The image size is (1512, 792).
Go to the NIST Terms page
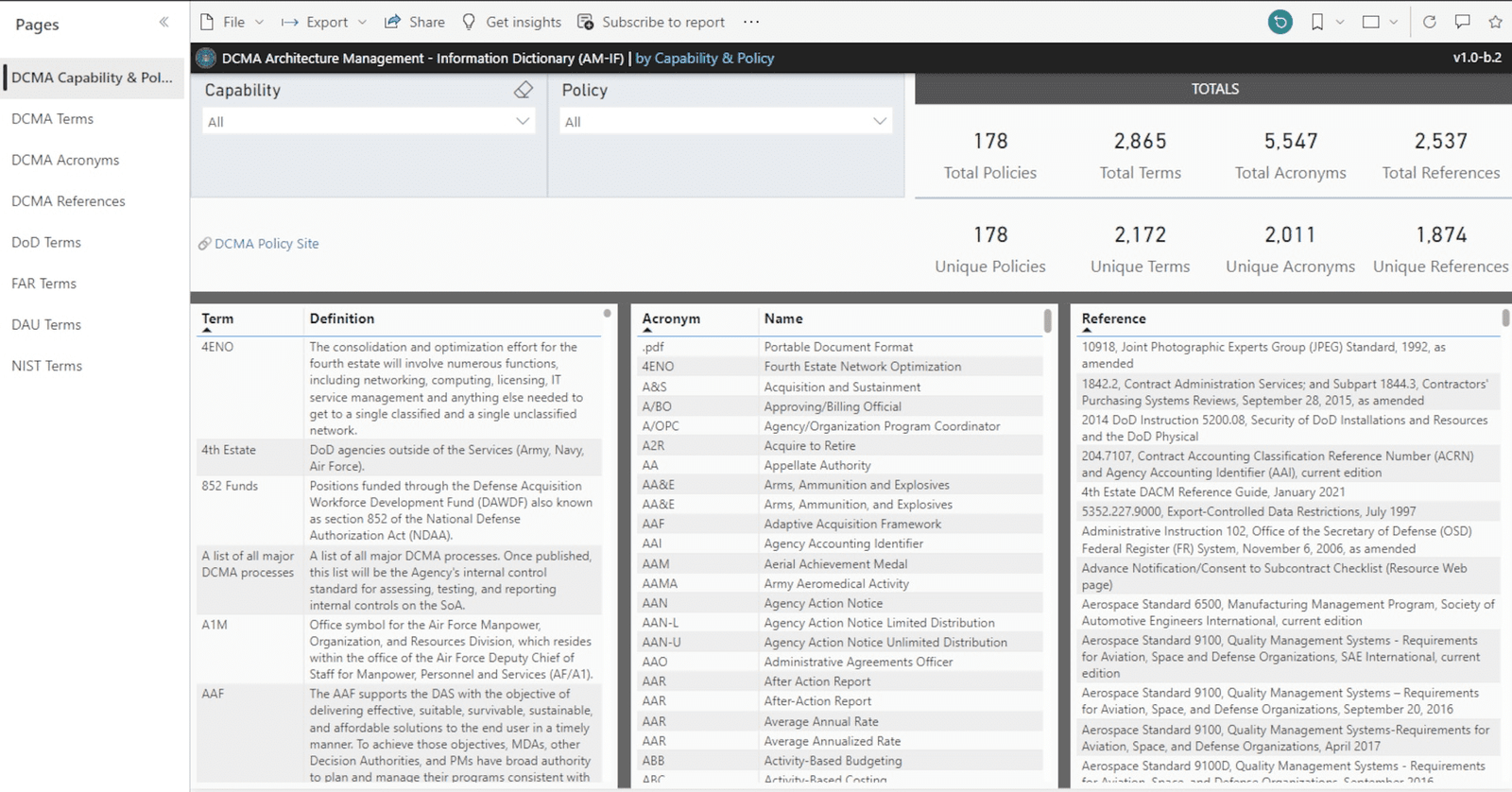[x=46, y=366]
